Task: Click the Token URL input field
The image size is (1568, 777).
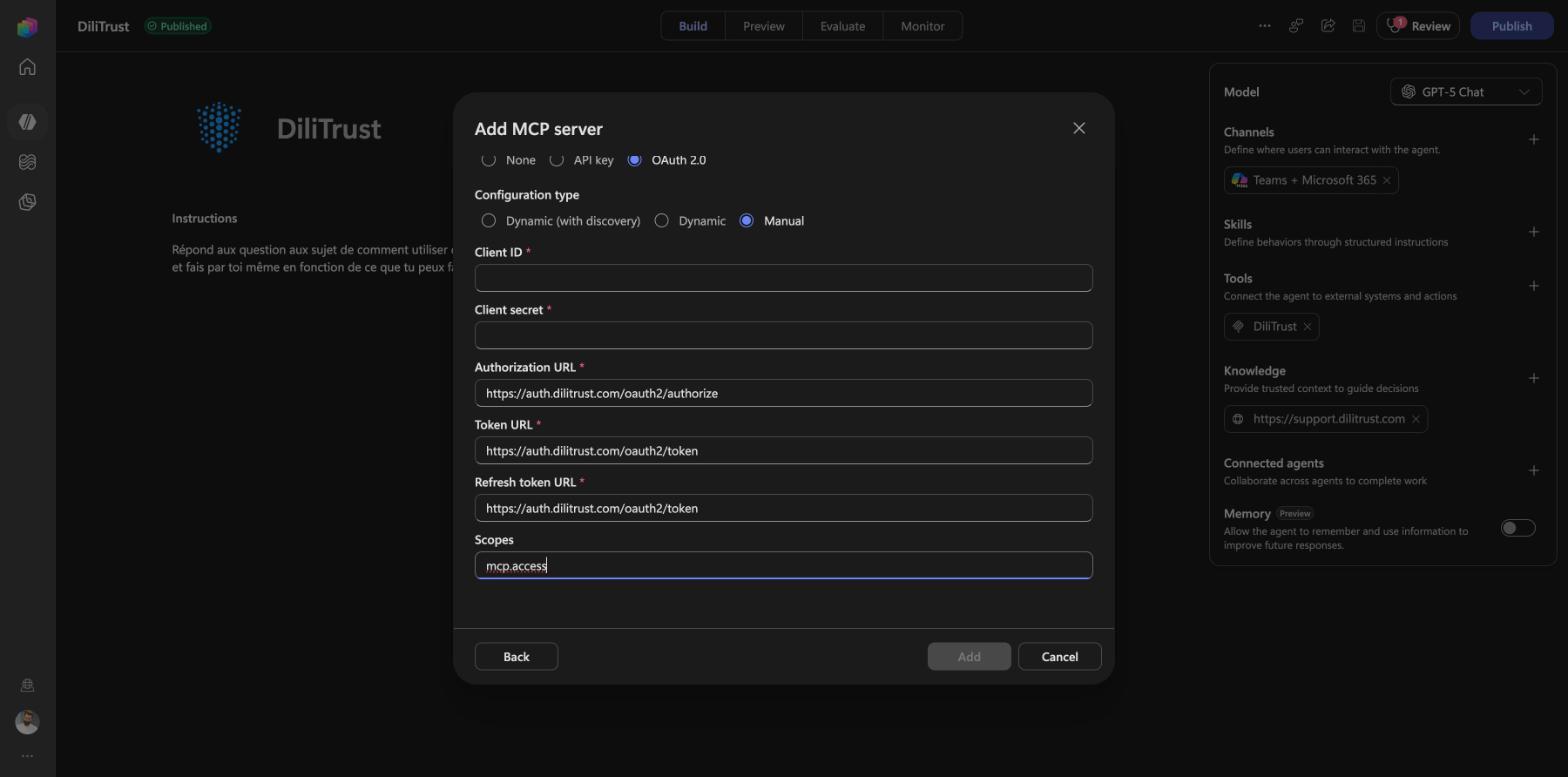Action: coord(784,451)
